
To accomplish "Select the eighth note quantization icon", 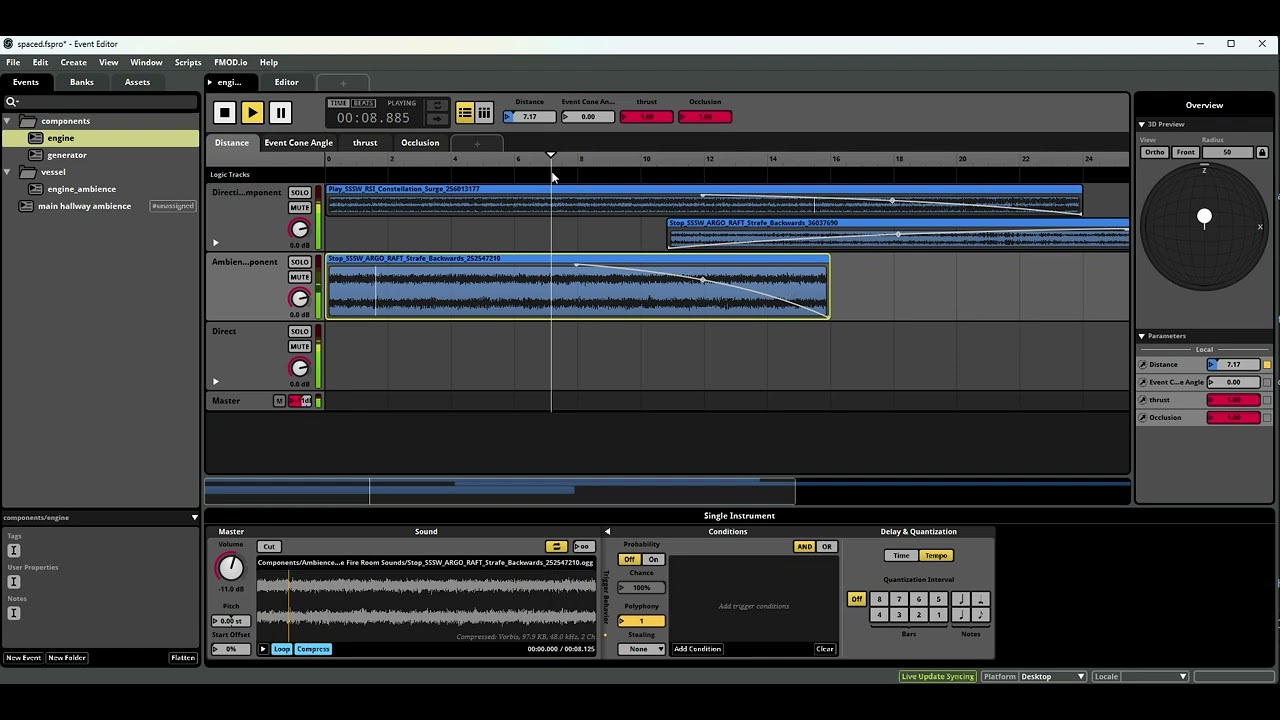I will tap(980, 615).
